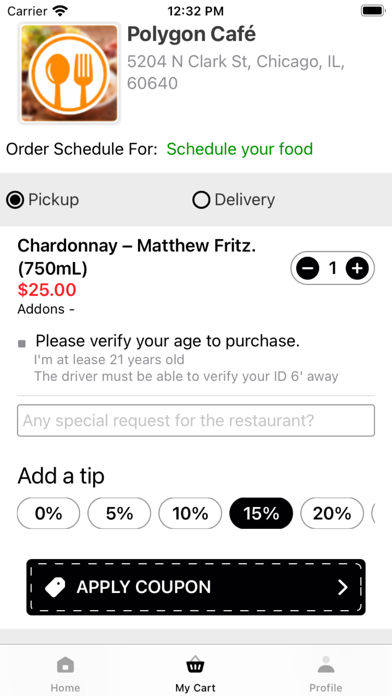
Task: Decrease Chardonnay quantity with minus icon
Action: coord(308,268)
